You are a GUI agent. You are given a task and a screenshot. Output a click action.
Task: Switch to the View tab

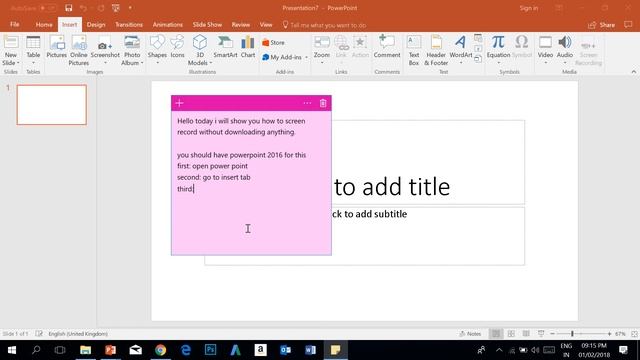(x=266, y=24)
